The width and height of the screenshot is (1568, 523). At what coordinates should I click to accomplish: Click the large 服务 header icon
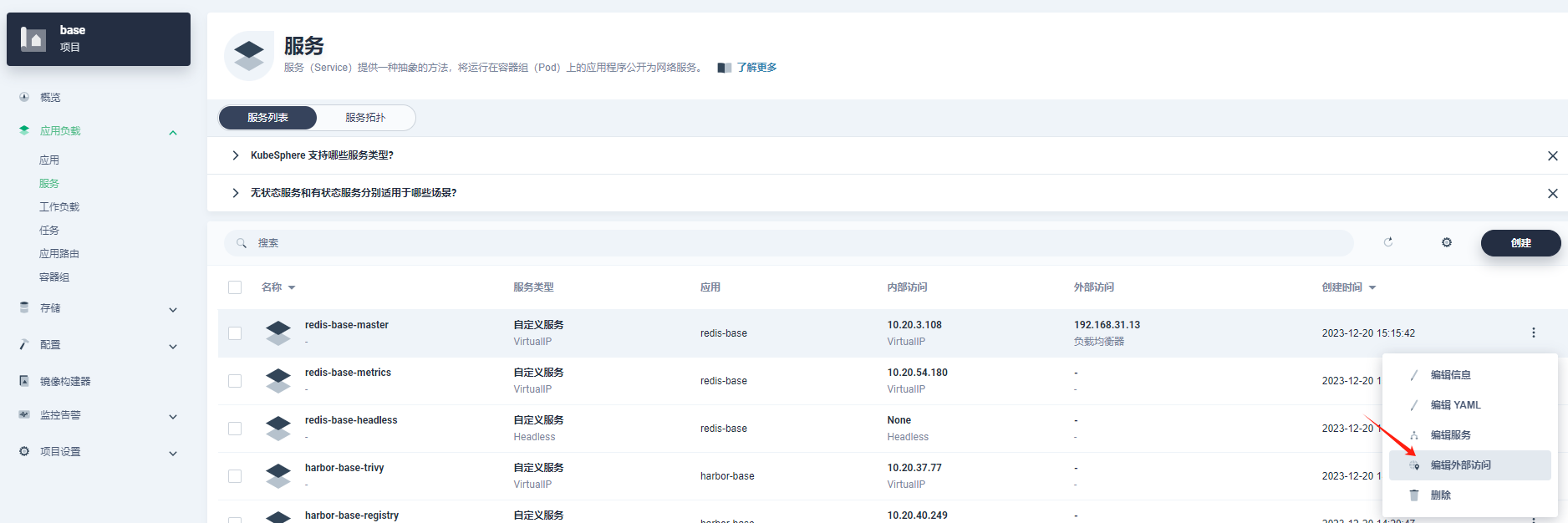[249, 56]
